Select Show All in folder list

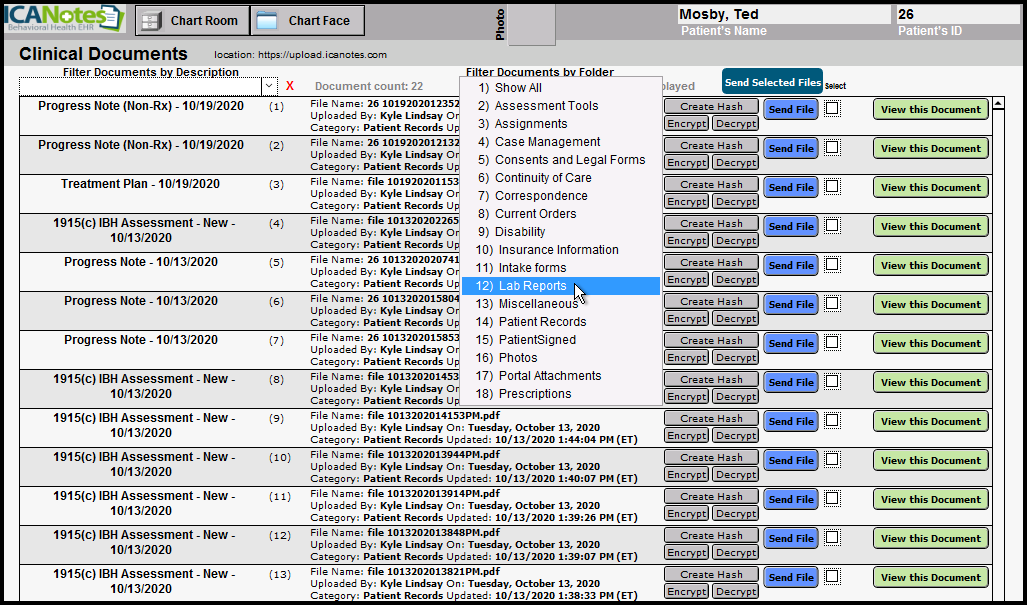pyautogui.click(x=518, y=88)
